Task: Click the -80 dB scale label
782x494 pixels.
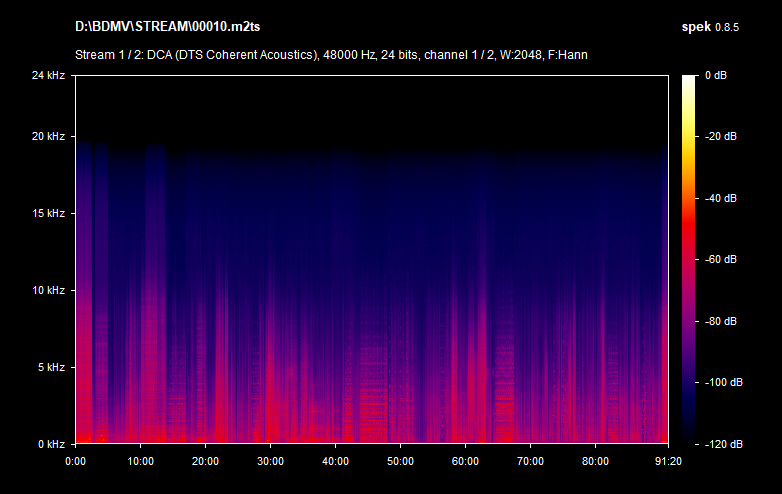Action: click(x=721, y=321)
